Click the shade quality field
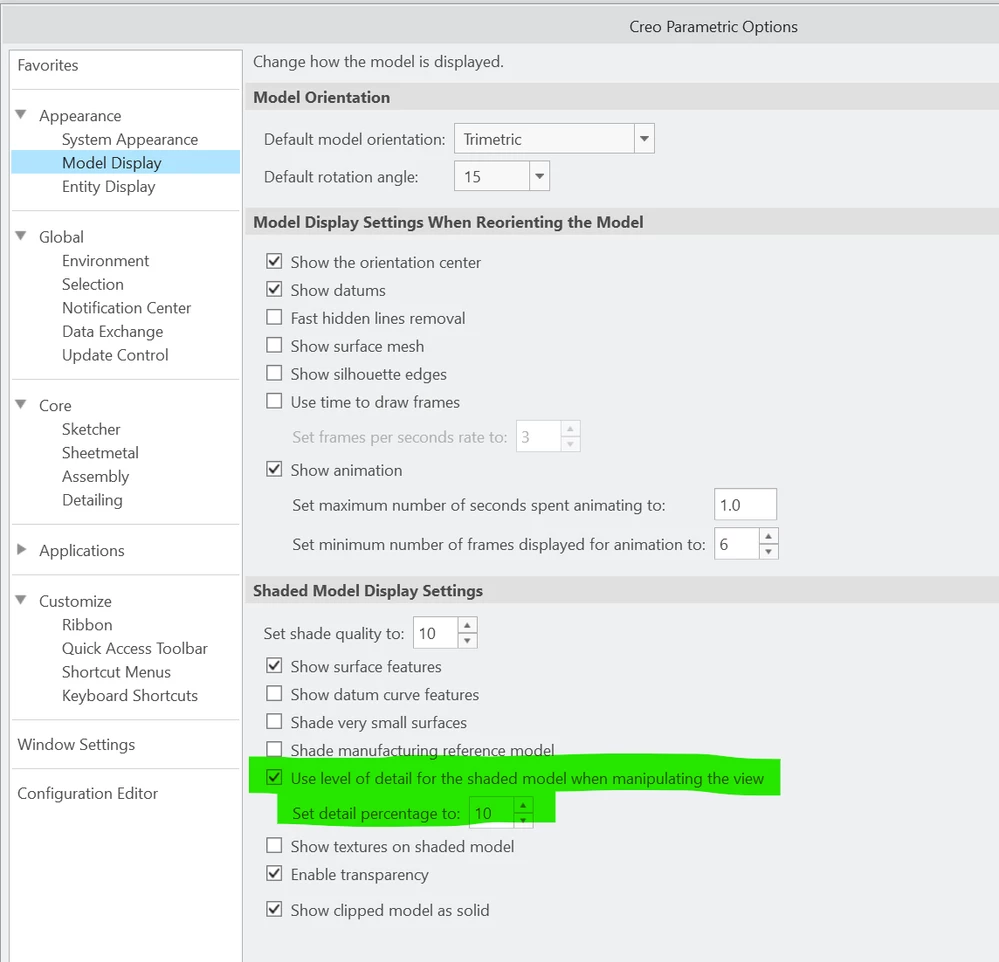Image resolution: width=999 pixels, height=962 pixels. tap(436, 633)
